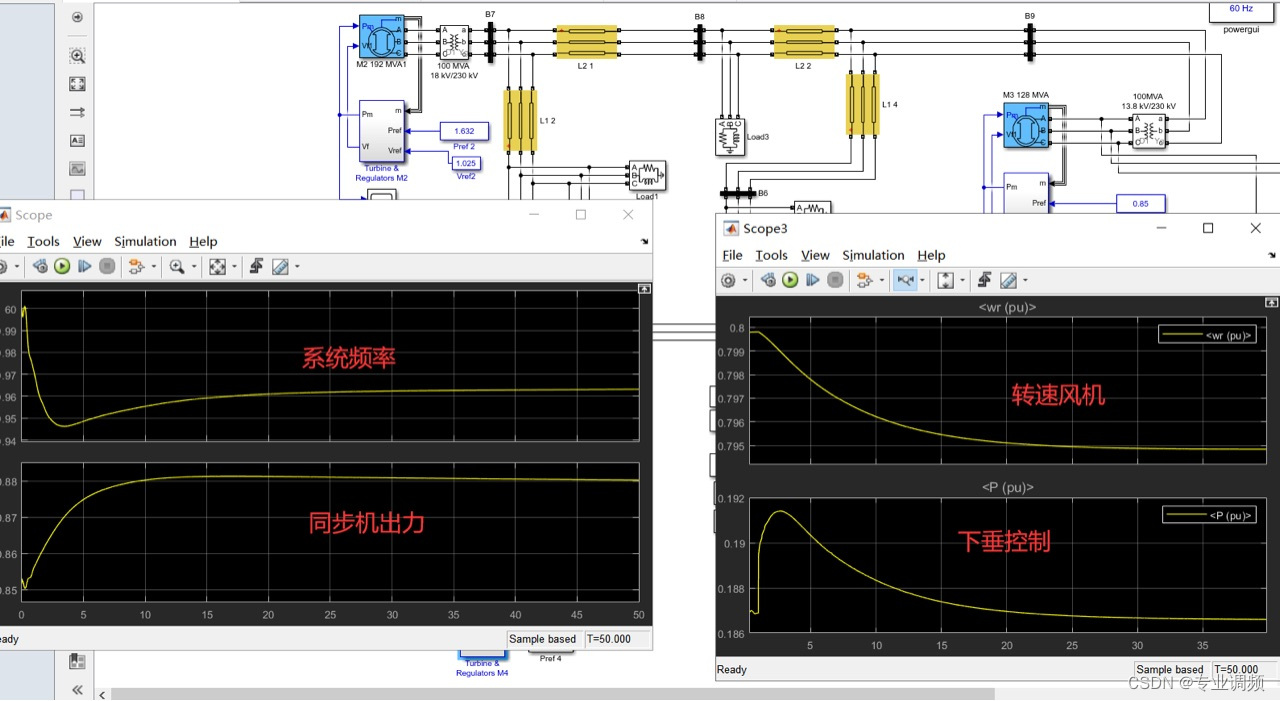Step forward the simulation in Scope3
The image size is (1280, 701).
point(813,280)
